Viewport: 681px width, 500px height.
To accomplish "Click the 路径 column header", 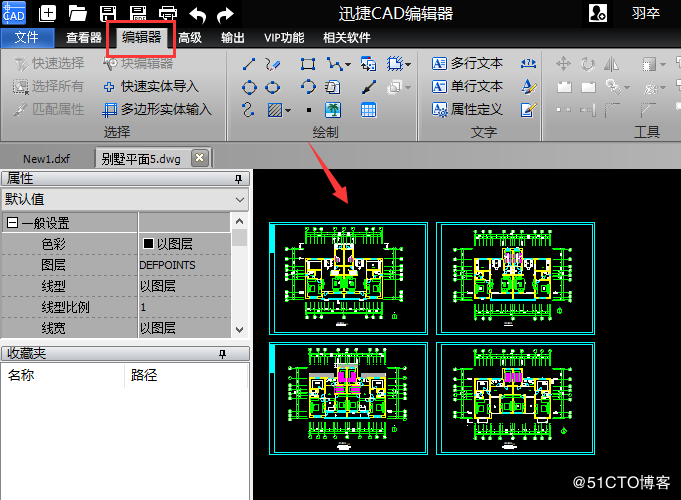I will click(144, 375).
